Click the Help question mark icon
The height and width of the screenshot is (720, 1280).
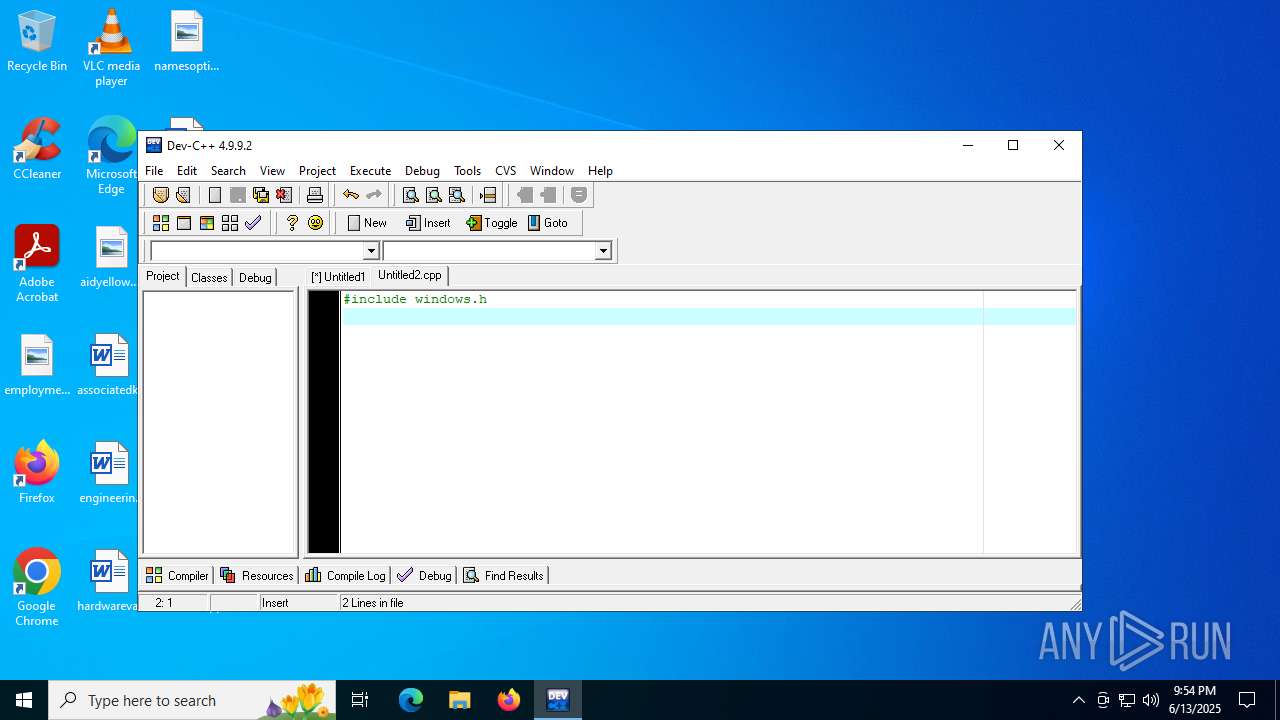292,223
